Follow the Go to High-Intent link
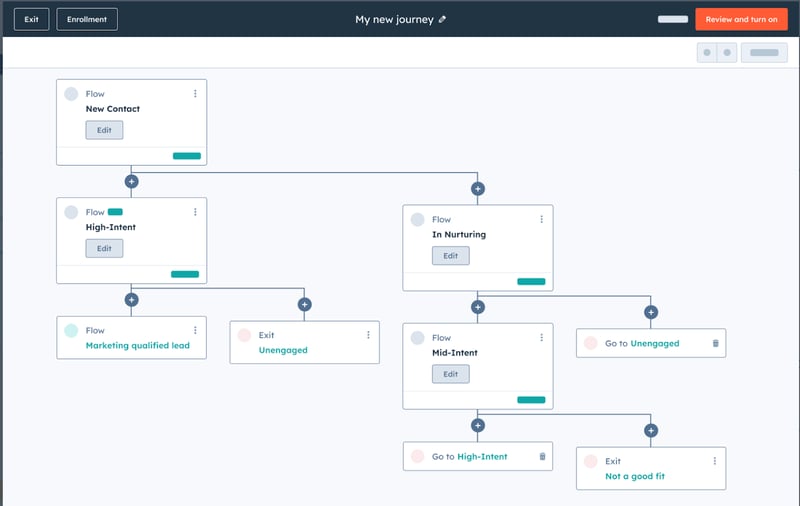 (482, 457)
